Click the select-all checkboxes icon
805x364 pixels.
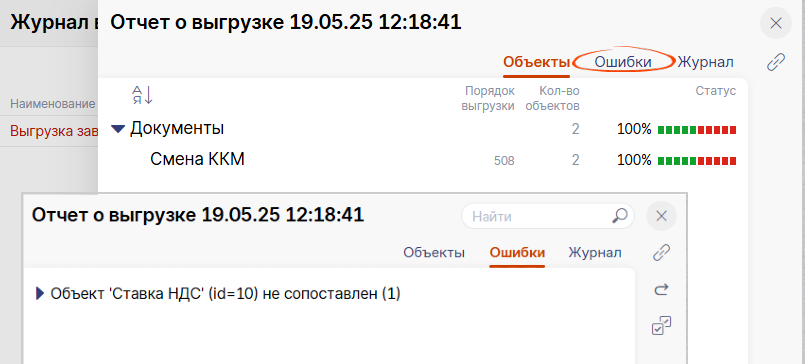coord(661,326)
